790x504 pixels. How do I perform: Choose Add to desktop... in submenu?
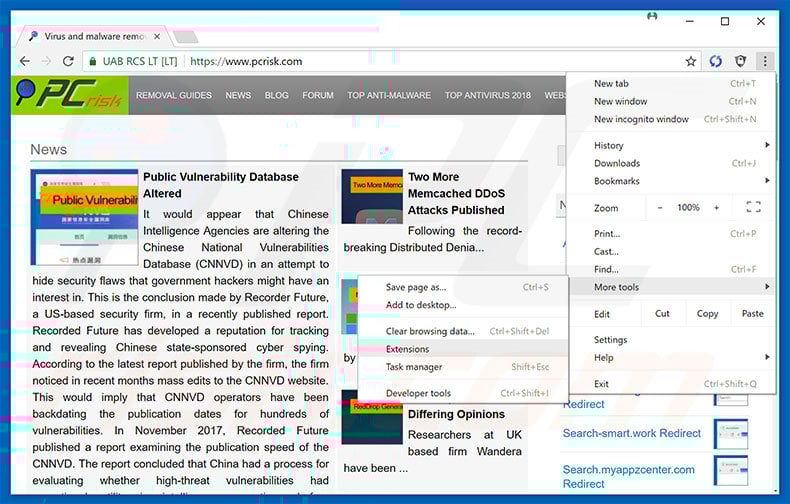463,305
